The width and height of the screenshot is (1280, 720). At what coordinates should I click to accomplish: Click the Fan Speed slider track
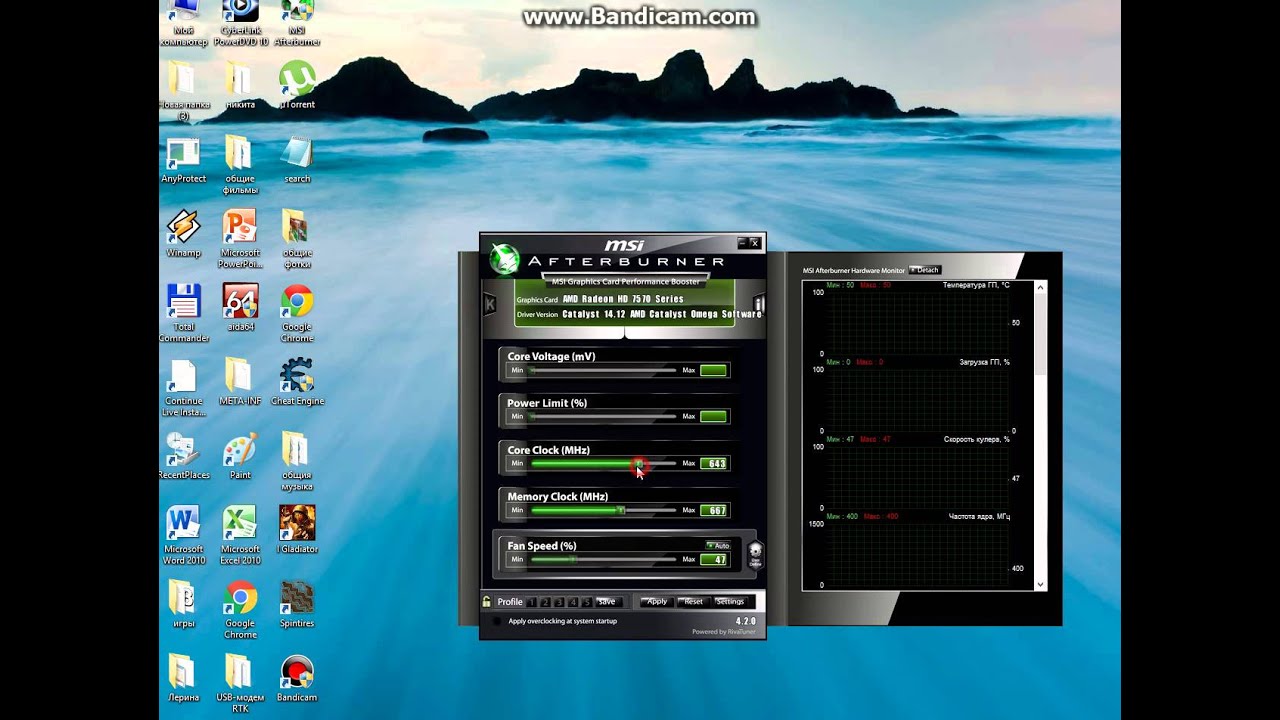(x=603, y=559)
